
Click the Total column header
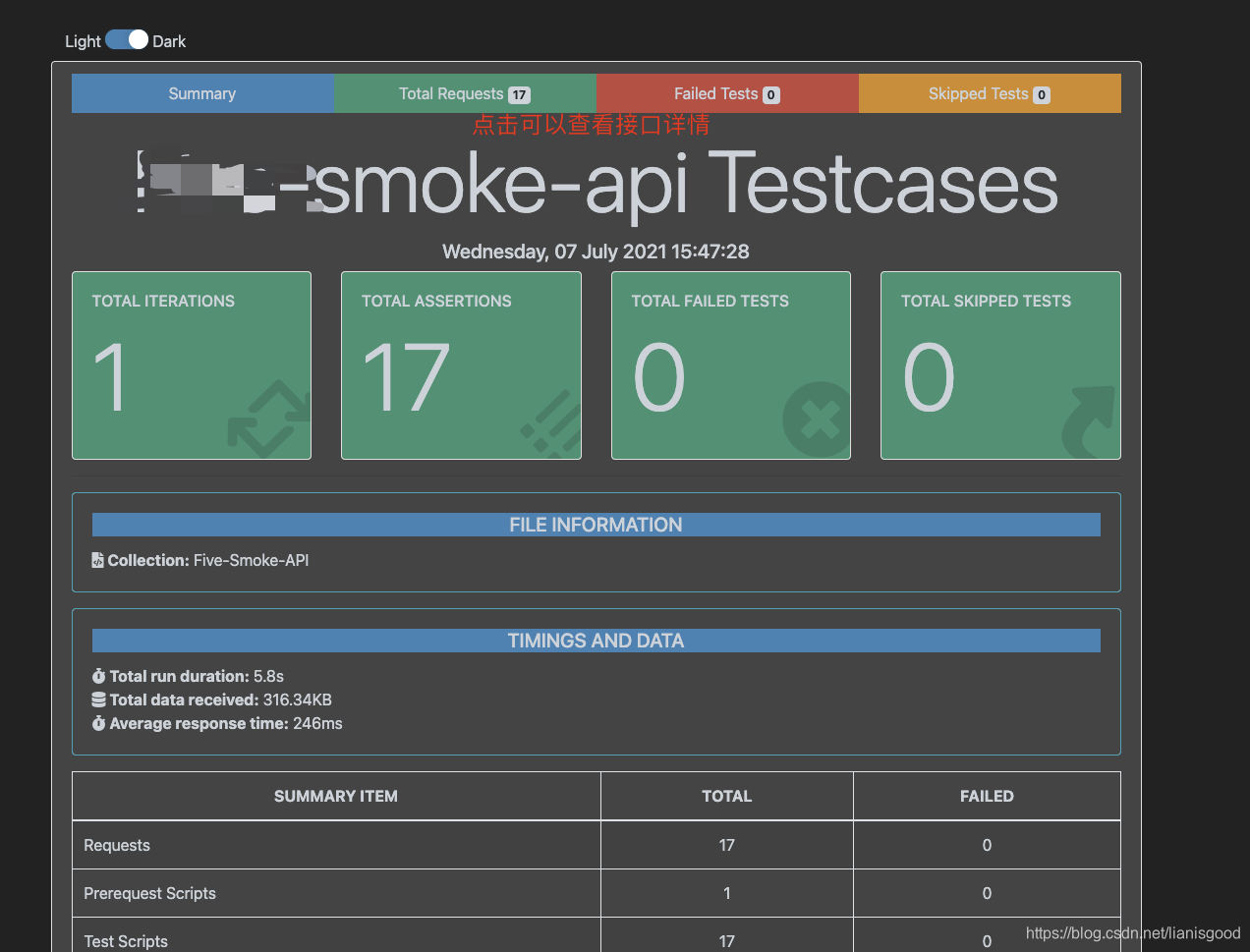(727, 796)
